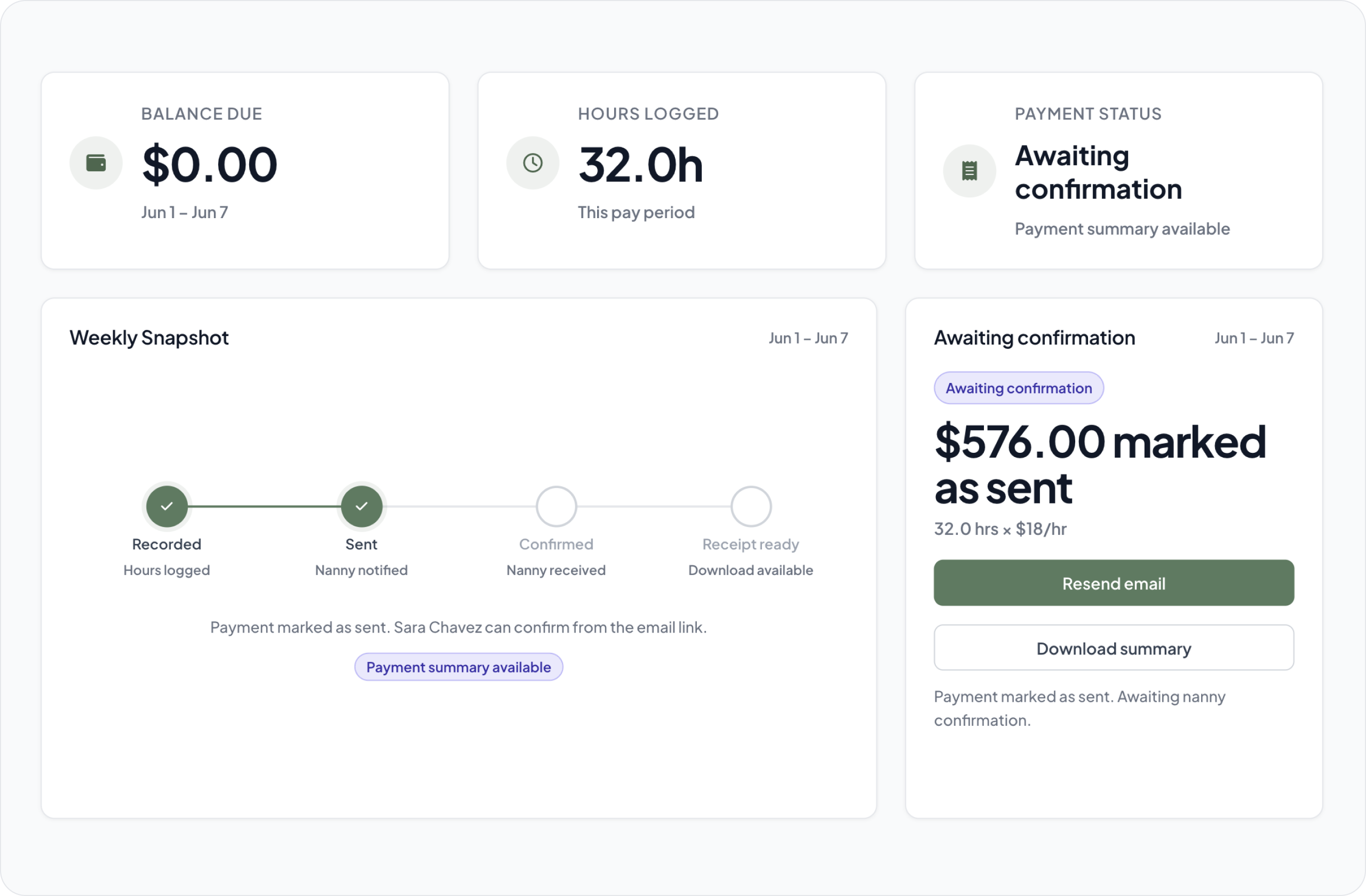1366x896 pixels.
Task: Click the Confirmed step label
Action: pos(556,545)
